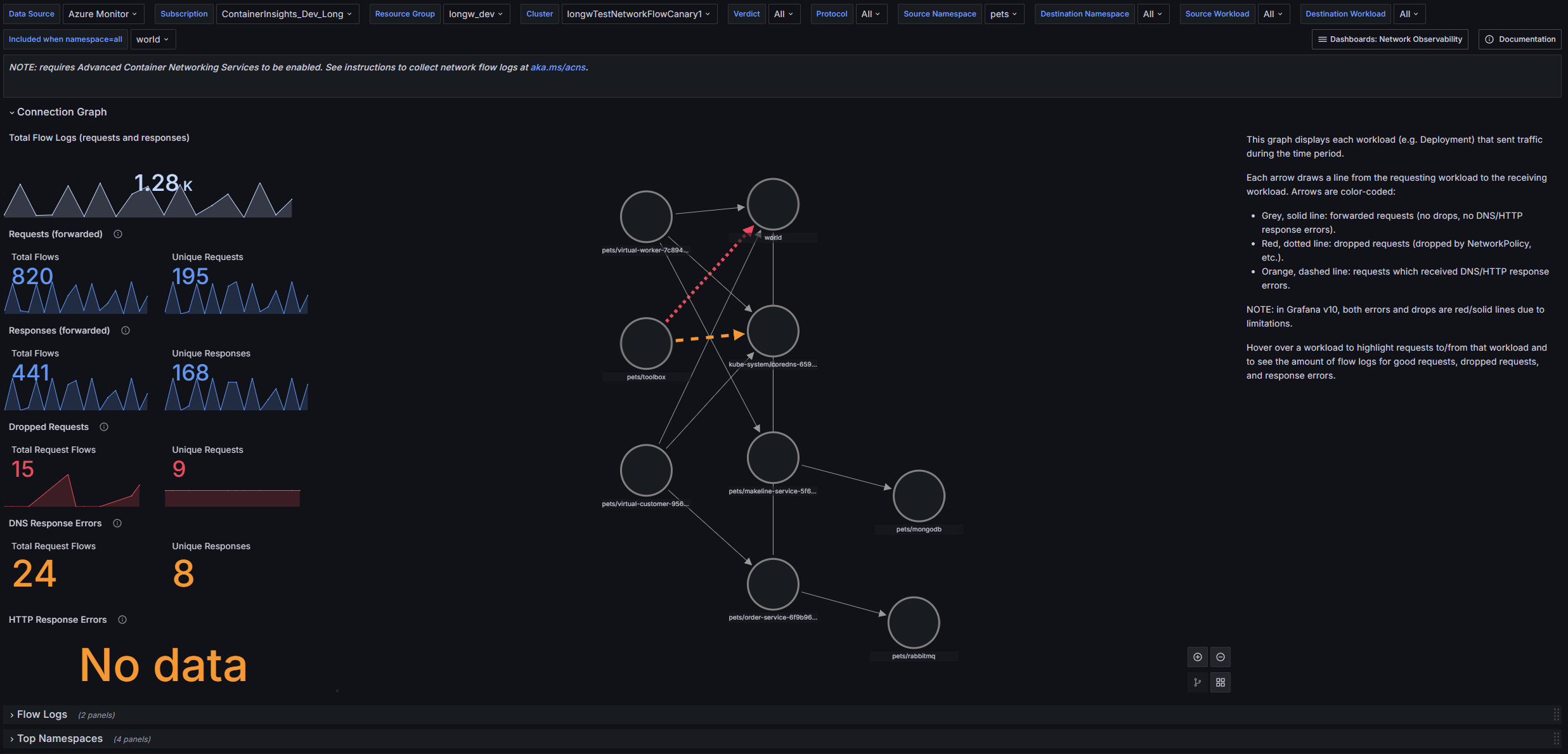1568x754 pixels.
Task: Click the pets/toolbox node circle
Action: (646, 343)
